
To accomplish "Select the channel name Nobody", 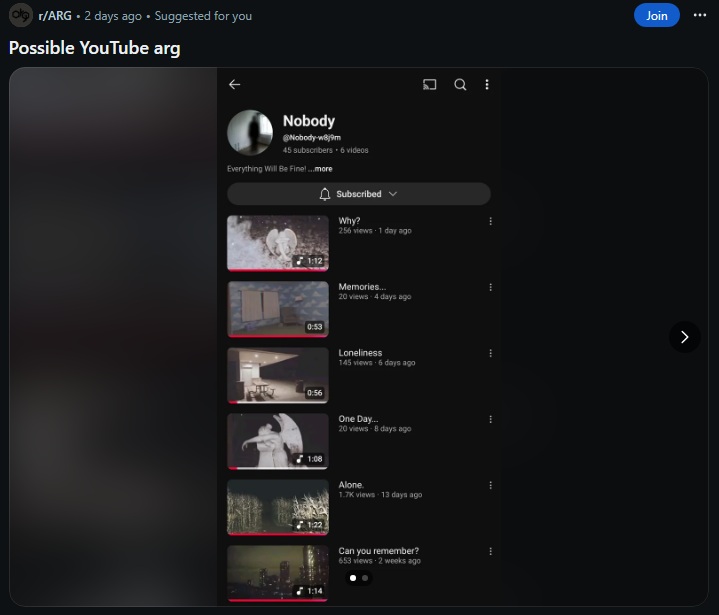I will coord(309,121).
